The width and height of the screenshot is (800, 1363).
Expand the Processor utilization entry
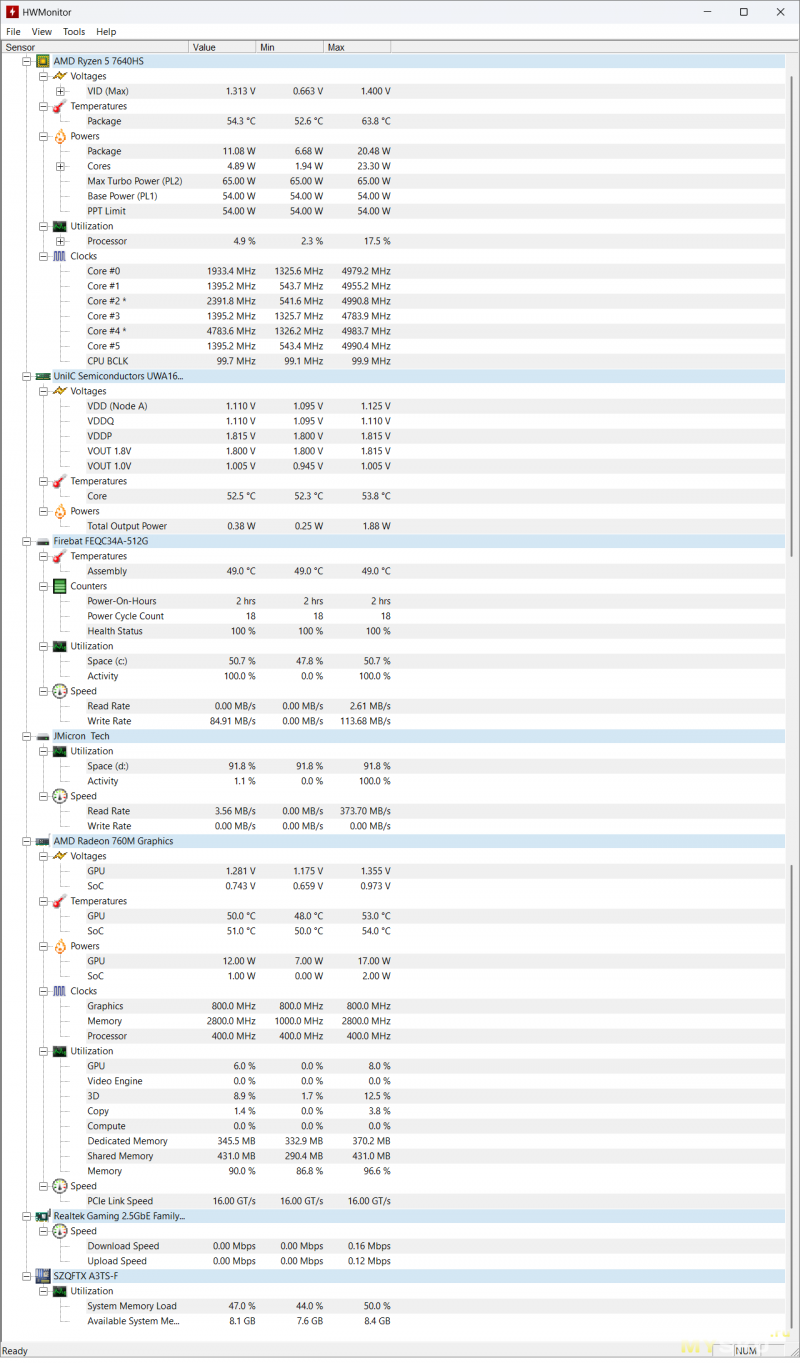pyautogui.click(x=60, y=241)
